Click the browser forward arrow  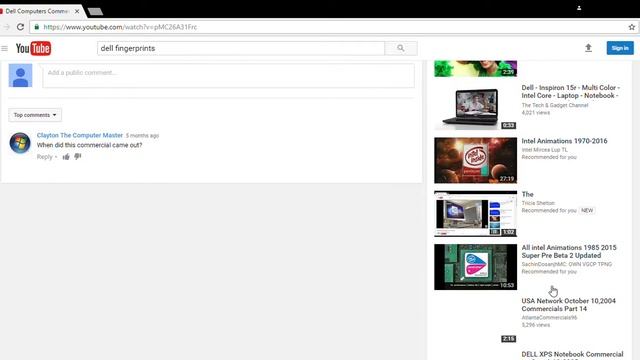7,27
